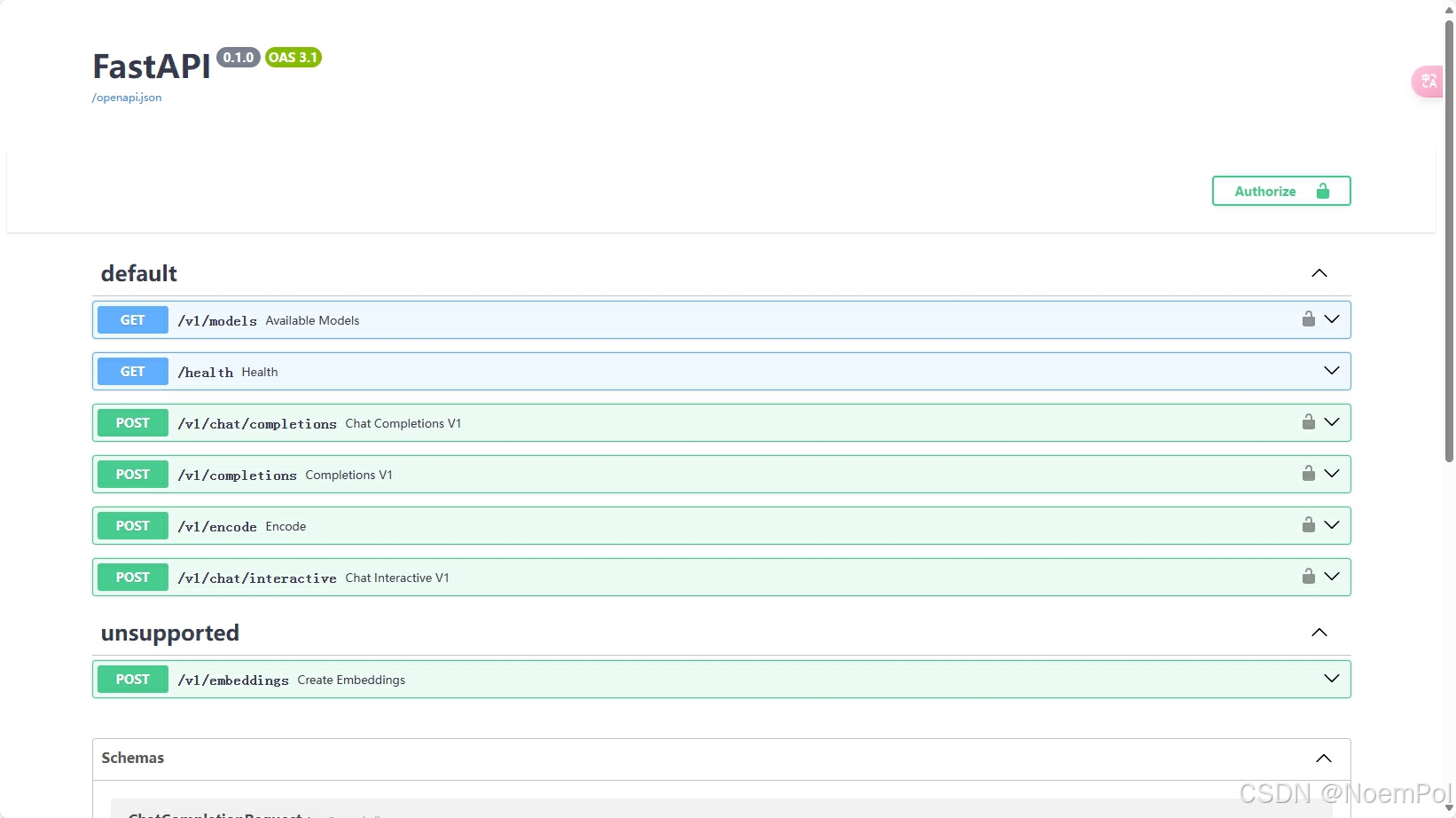1456x818 pixels.
Task: Expand the POST /v1/completions chevron
Action: (1332, 473)
